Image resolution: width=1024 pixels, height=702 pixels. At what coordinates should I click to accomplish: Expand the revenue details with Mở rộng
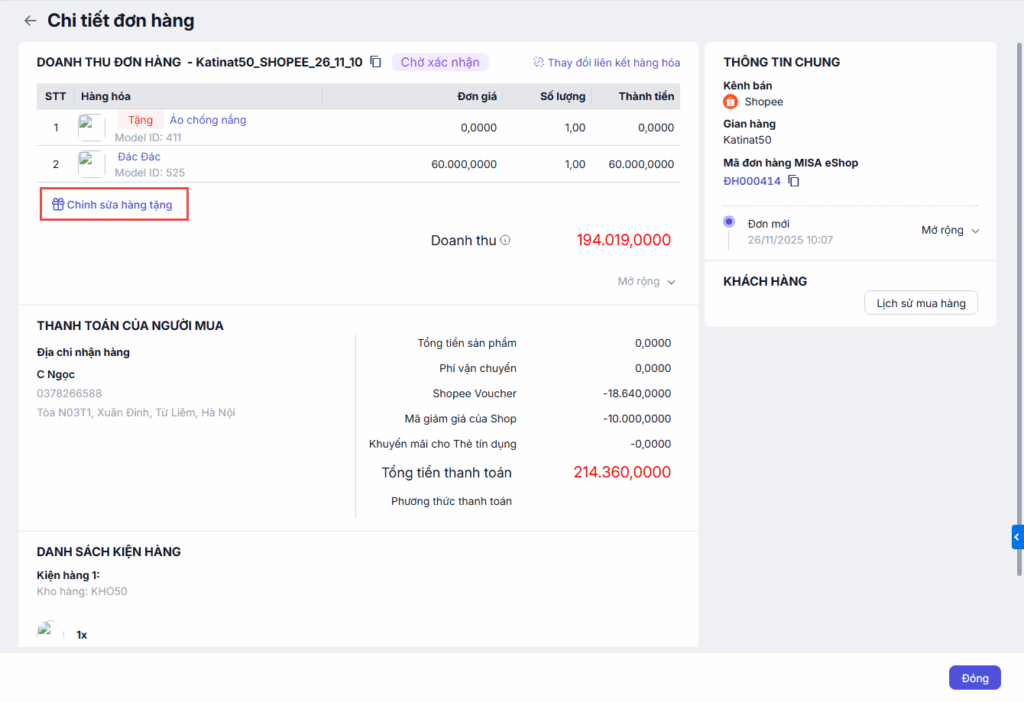pos(646,282)
